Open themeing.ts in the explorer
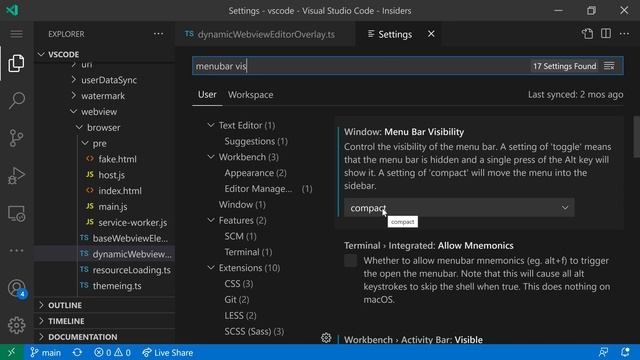This screenshot has width=640, height=360. 117,286
